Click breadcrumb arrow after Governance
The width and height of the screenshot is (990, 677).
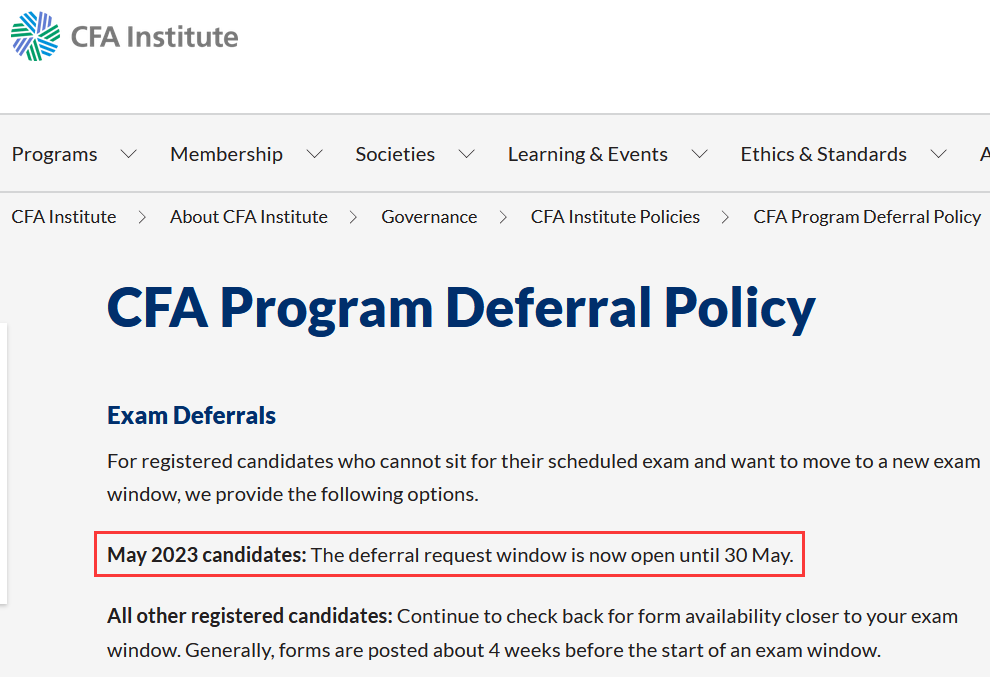pos(503,217)
